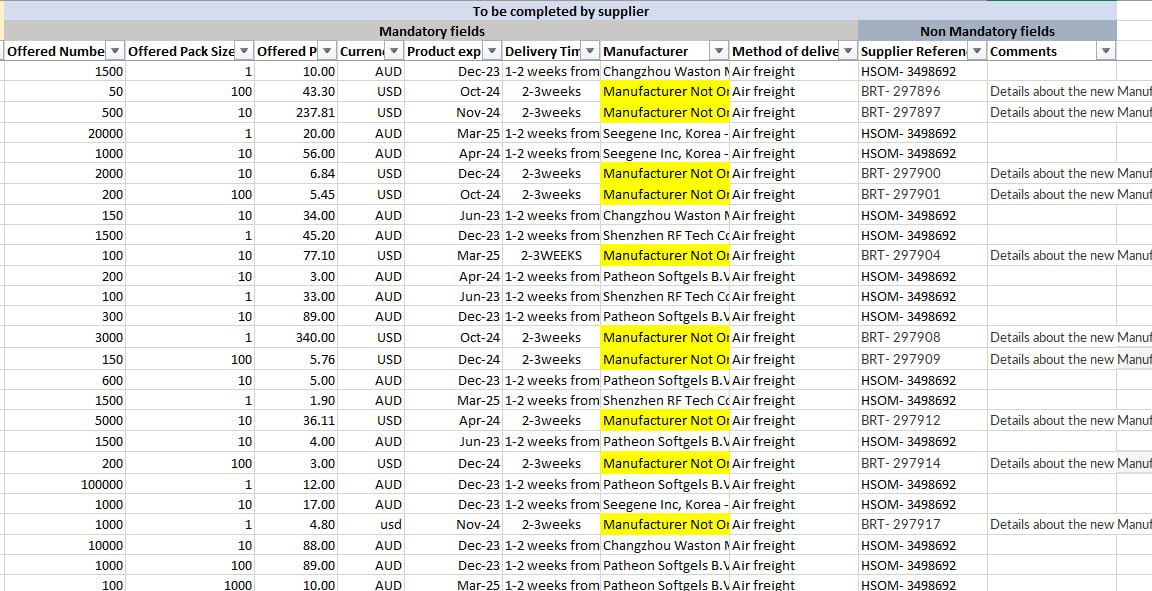Select supplier reference BRT- 297897
Viewport: 1152px width, 591px height.
coord(922,112)
